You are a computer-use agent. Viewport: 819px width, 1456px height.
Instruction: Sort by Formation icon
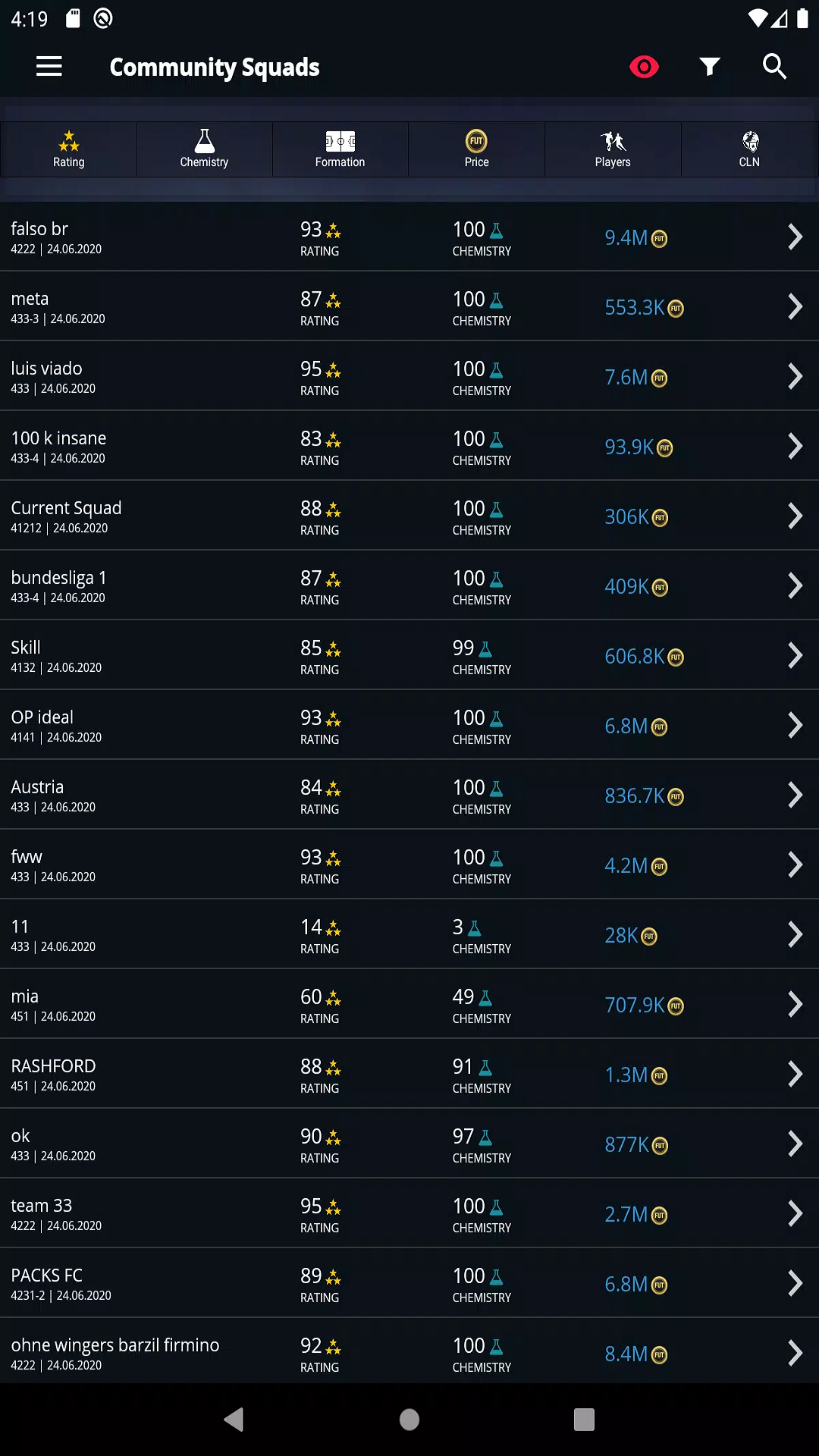(340, 149)
